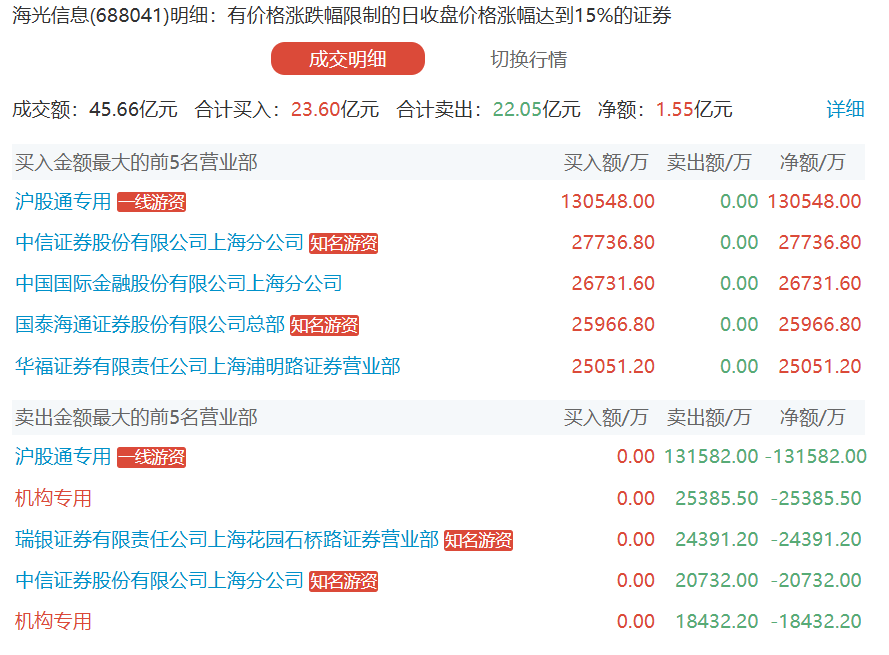This screenshot has height=655, width=889.
Task: Click the 一线游资 badge in the buy list
Action: tap(151, 202)
